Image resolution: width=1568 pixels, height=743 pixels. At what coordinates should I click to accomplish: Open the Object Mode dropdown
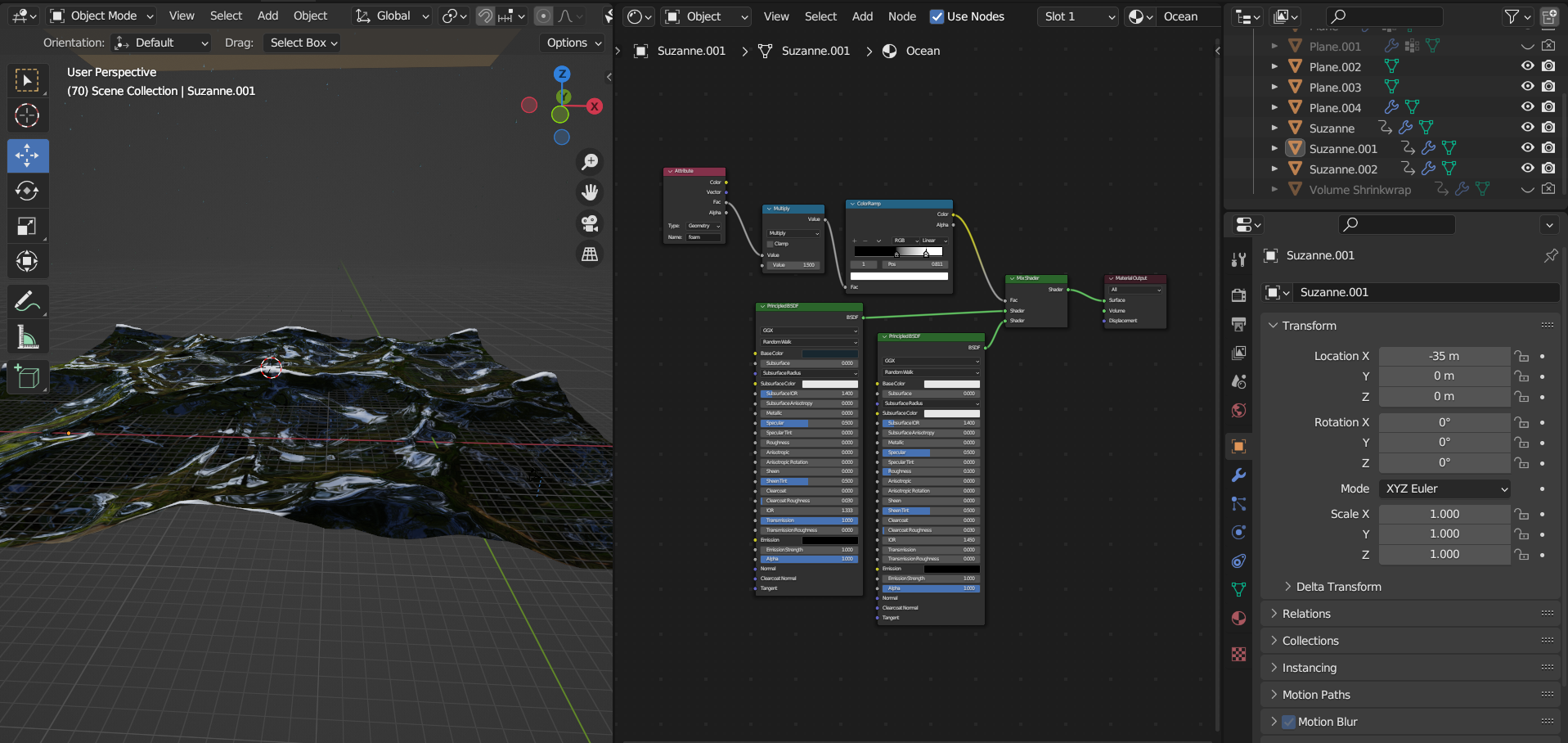pos(102,16)
